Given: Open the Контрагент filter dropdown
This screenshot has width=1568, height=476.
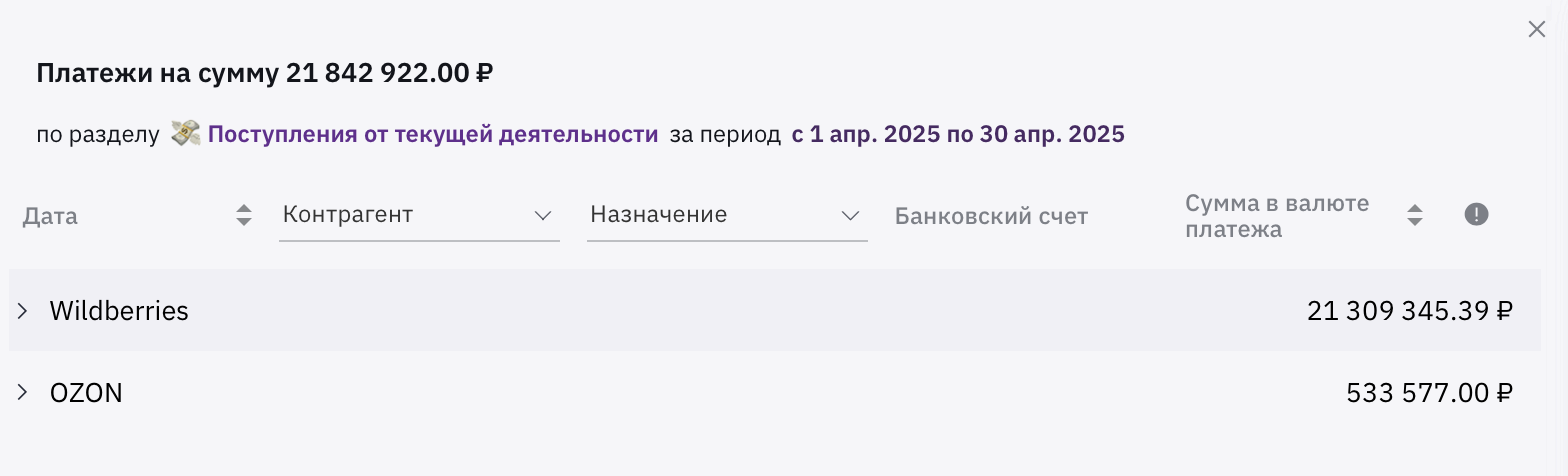Looking at the screenshot, I should pyautogui.click(x=419, y=215).
